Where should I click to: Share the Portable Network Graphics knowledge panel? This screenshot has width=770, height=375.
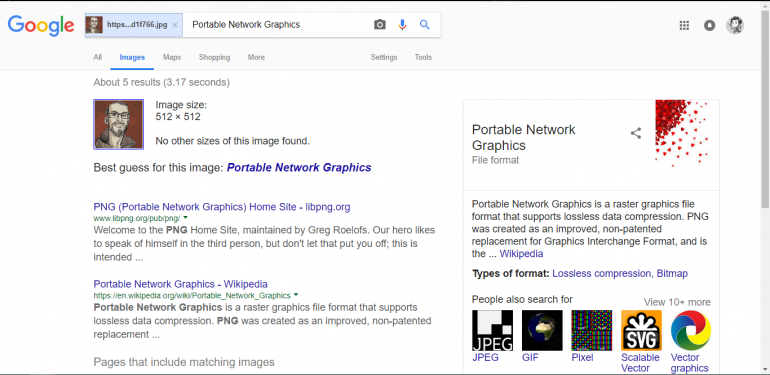tap(636, 133)
